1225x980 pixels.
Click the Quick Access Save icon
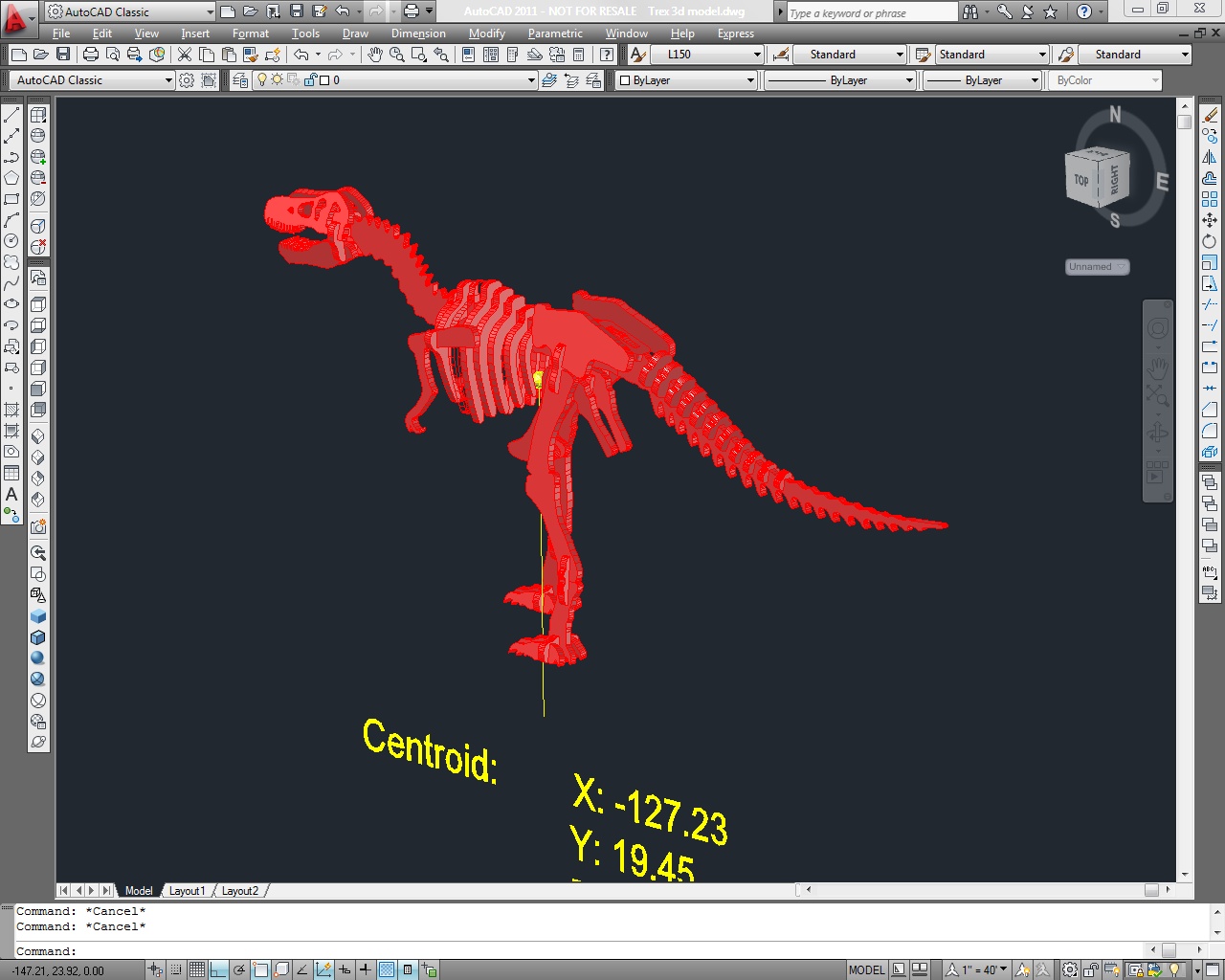coord(297,11)
